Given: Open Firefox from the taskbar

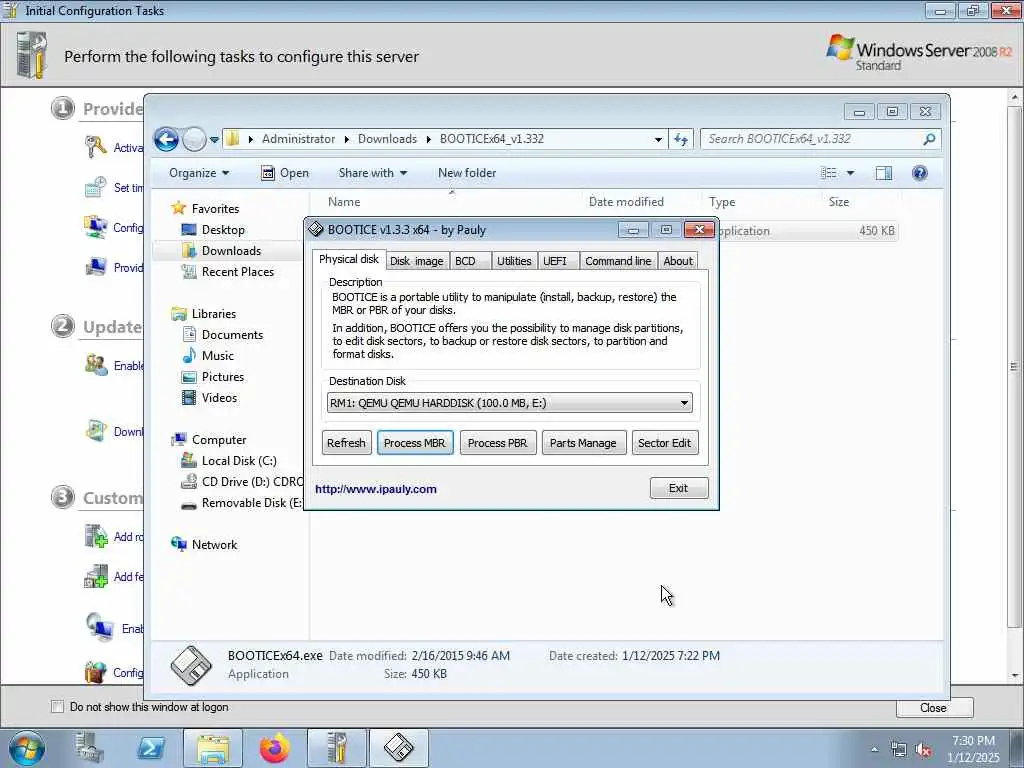Looking at the screenshot, I should (x=275, y=748).
